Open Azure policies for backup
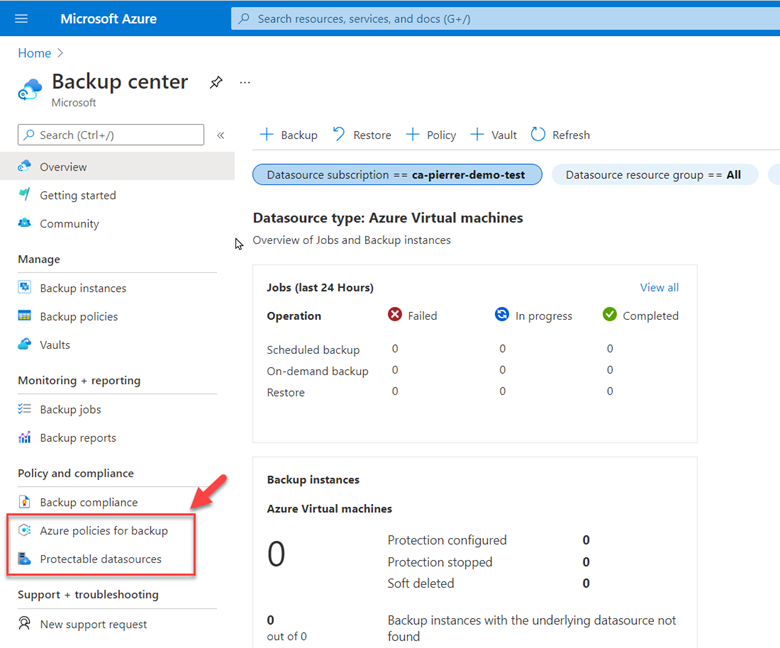 click(x=103, y=531)
